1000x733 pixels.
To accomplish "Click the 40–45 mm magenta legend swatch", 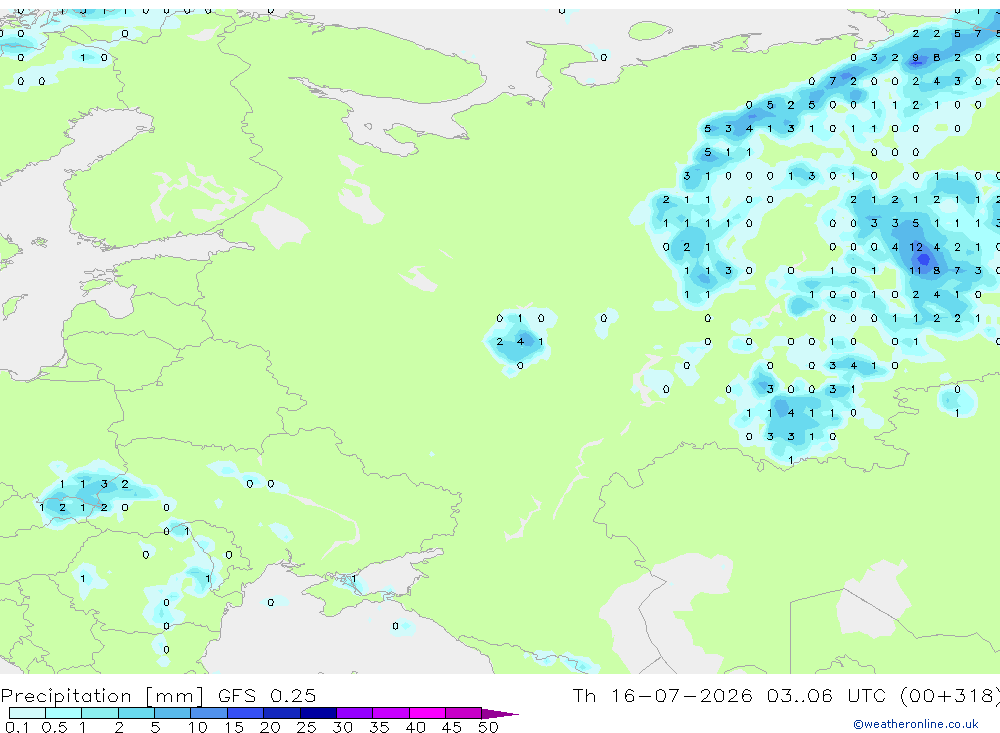I will click(x=427, y=713).
